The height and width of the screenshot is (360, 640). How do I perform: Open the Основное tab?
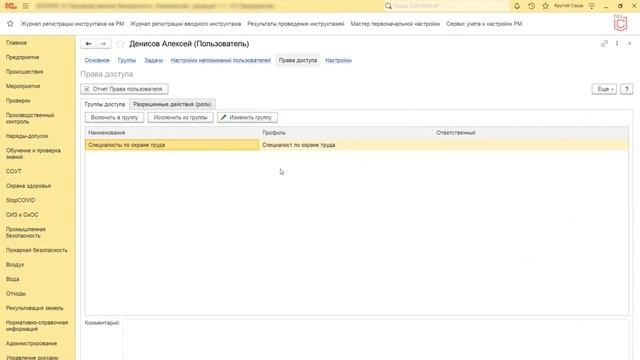click(x=97, y=60)
